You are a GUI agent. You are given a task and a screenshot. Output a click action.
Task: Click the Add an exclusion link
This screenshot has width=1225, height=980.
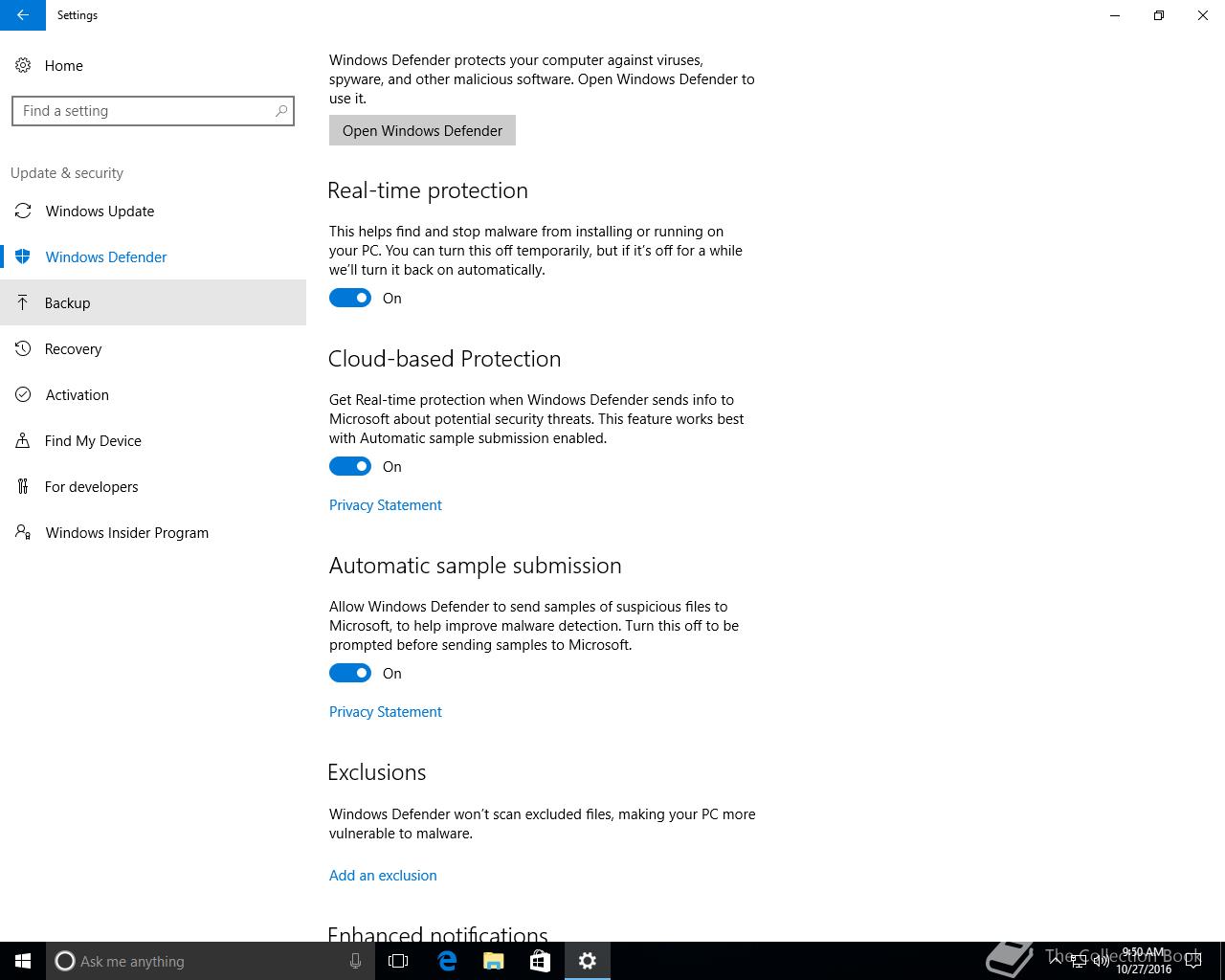click(383, 876)
